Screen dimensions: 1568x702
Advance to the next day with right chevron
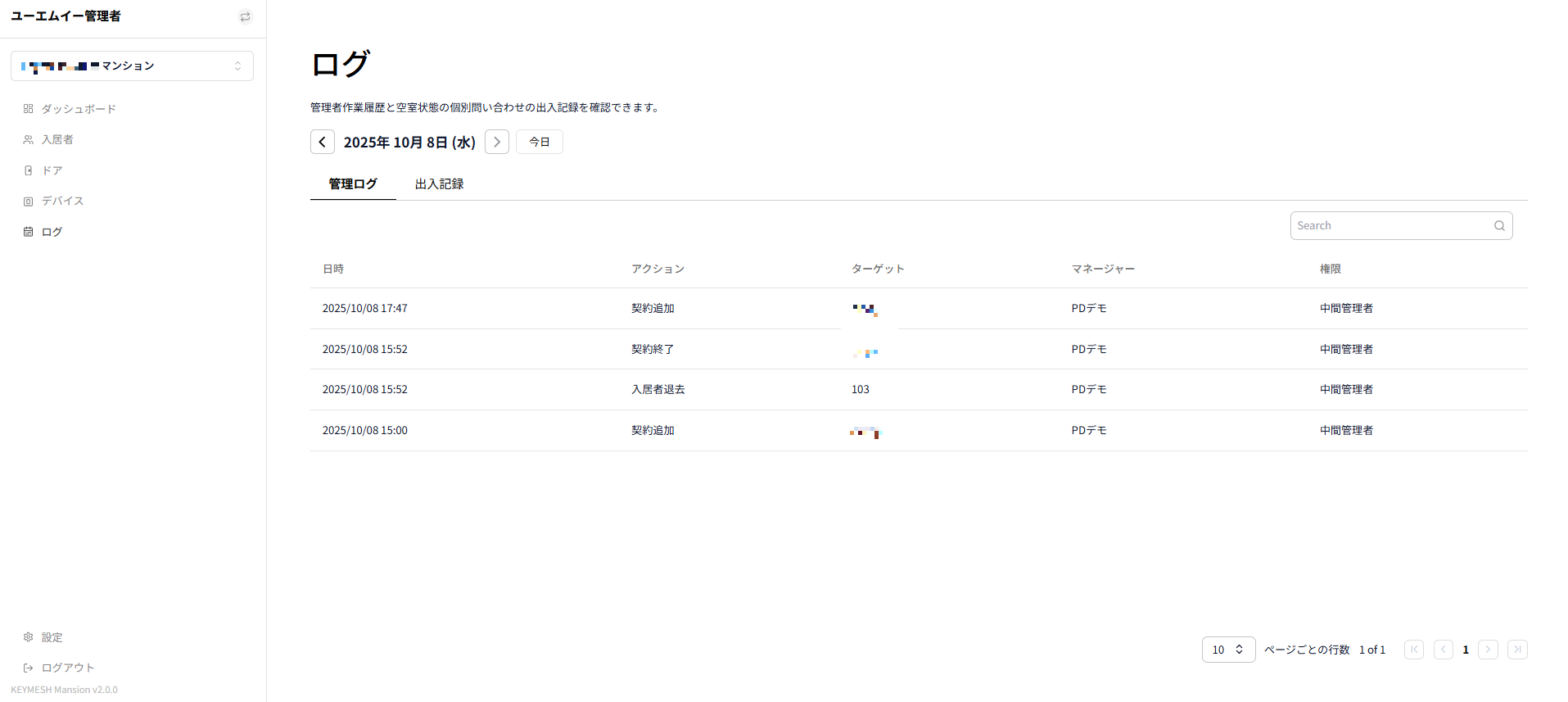coord(497,142)
